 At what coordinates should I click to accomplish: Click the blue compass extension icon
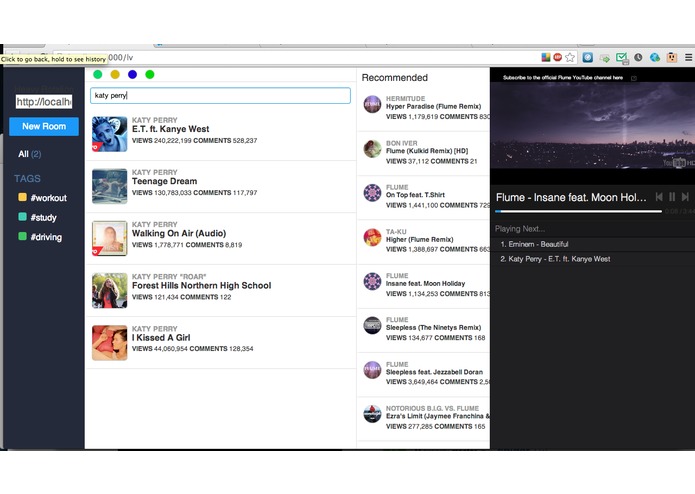[588, 57]
